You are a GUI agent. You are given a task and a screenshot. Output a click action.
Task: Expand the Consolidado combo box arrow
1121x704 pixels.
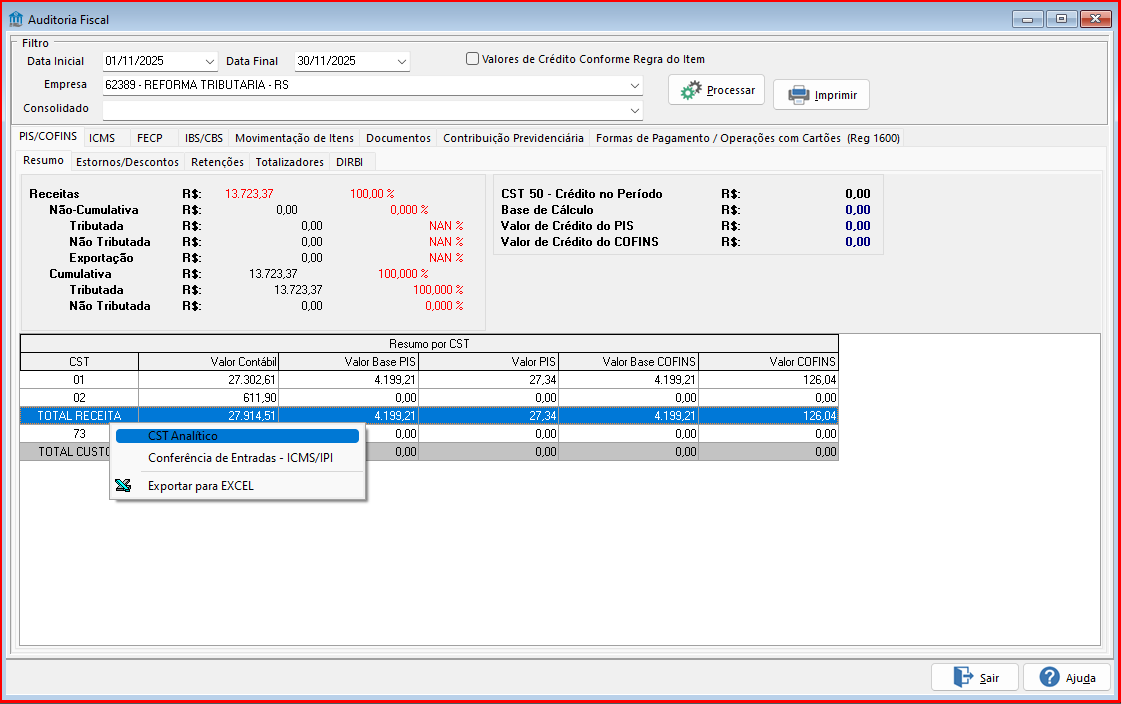[634, 110]
